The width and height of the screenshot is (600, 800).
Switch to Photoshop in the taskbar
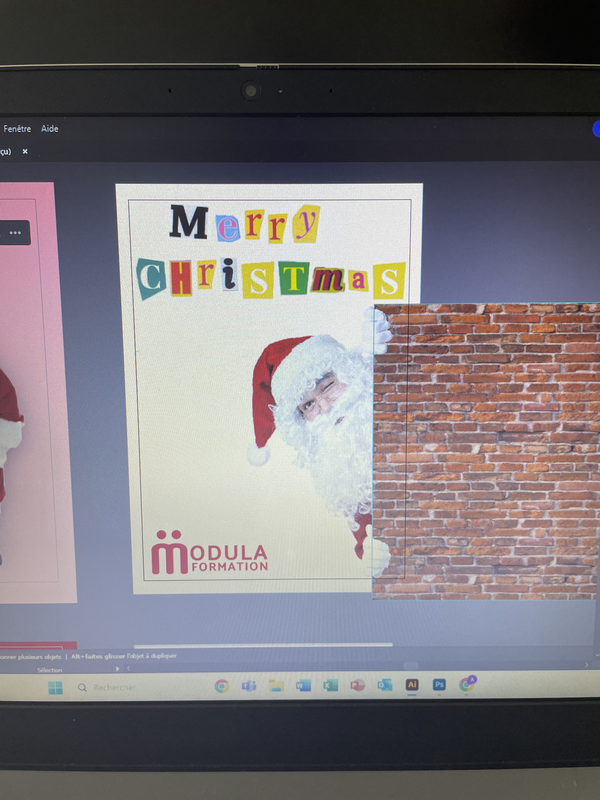(438, 685)
